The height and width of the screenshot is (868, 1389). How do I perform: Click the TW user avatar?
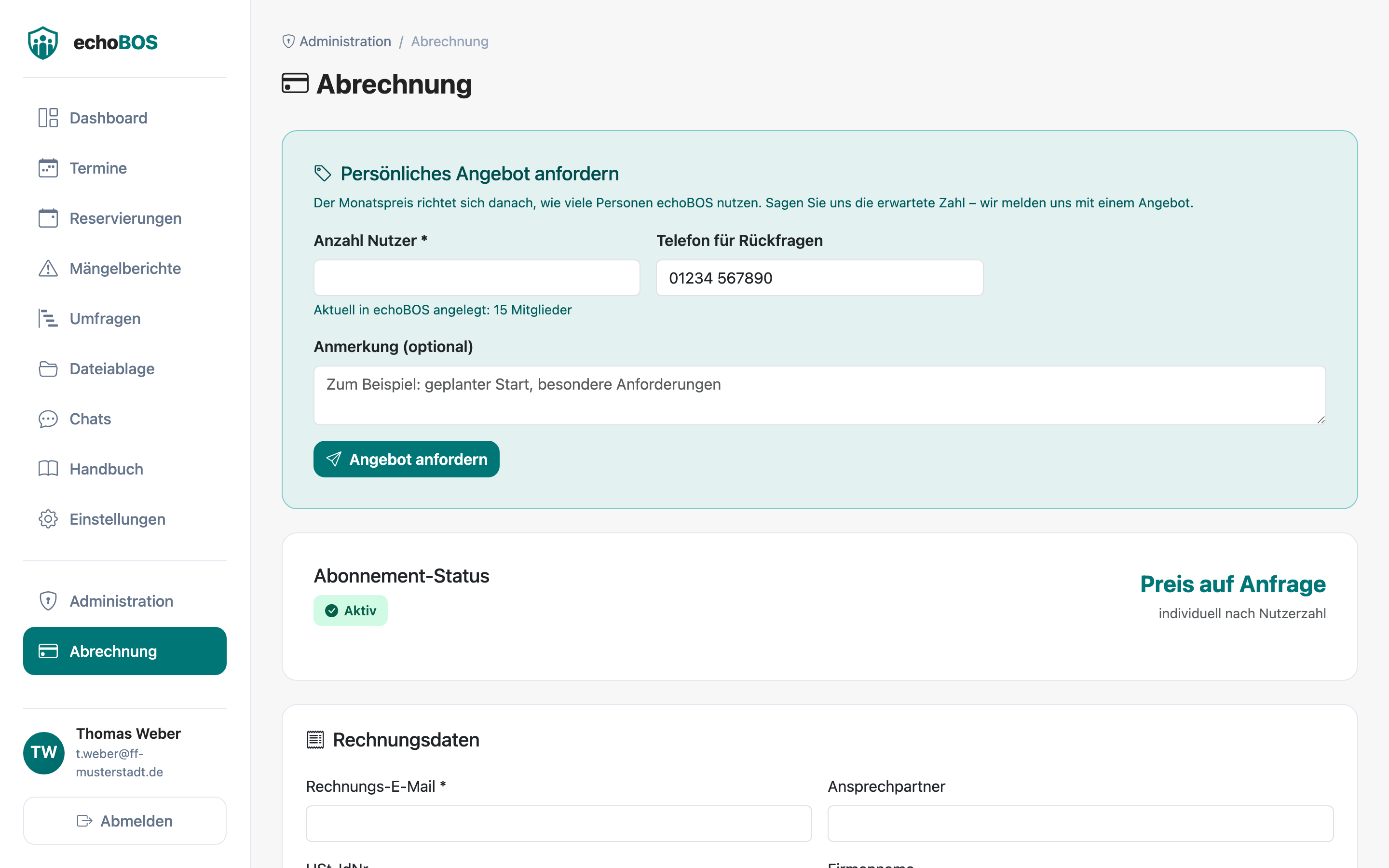(x=43, y=753)
